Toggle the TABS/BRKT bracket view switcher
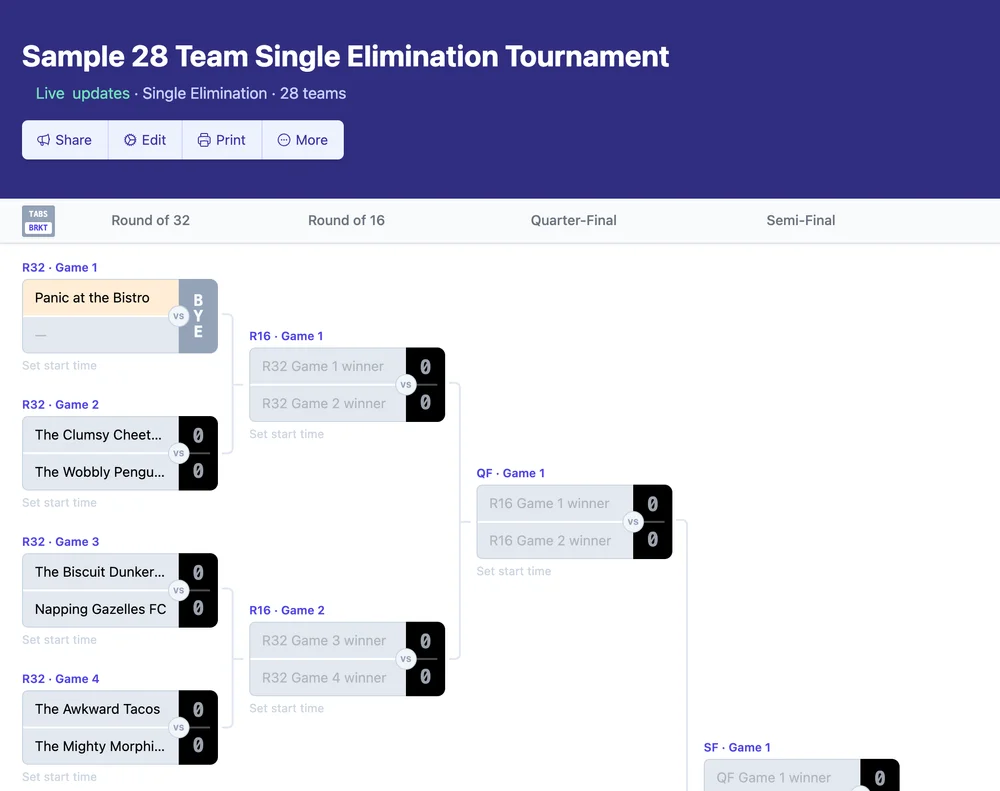This screenshot has height=791, width=1000. click(38, 220)
